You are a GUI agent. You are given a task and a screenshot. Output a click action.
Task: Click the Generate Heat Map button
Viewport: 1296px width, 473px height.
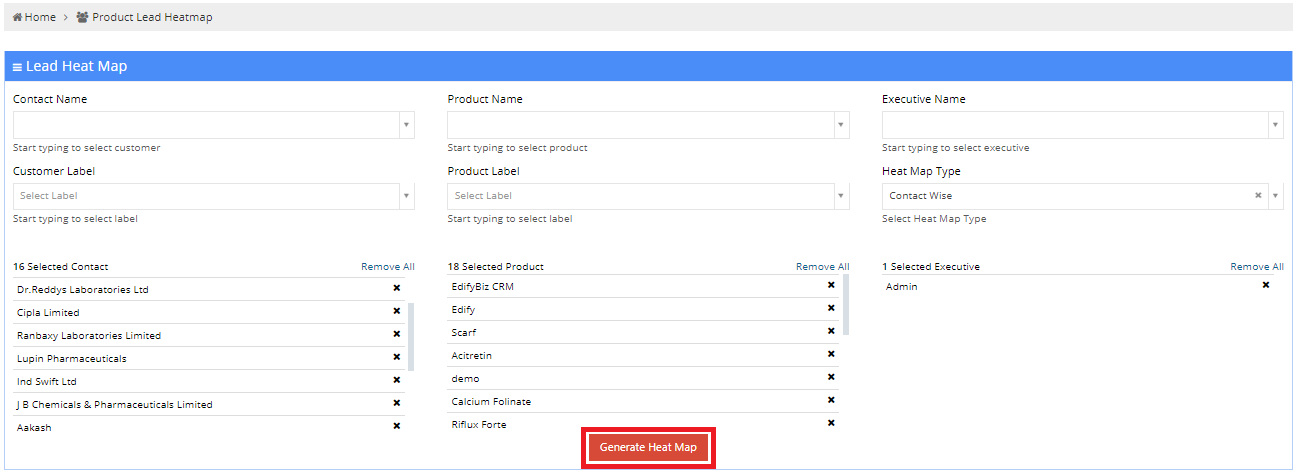648,448
